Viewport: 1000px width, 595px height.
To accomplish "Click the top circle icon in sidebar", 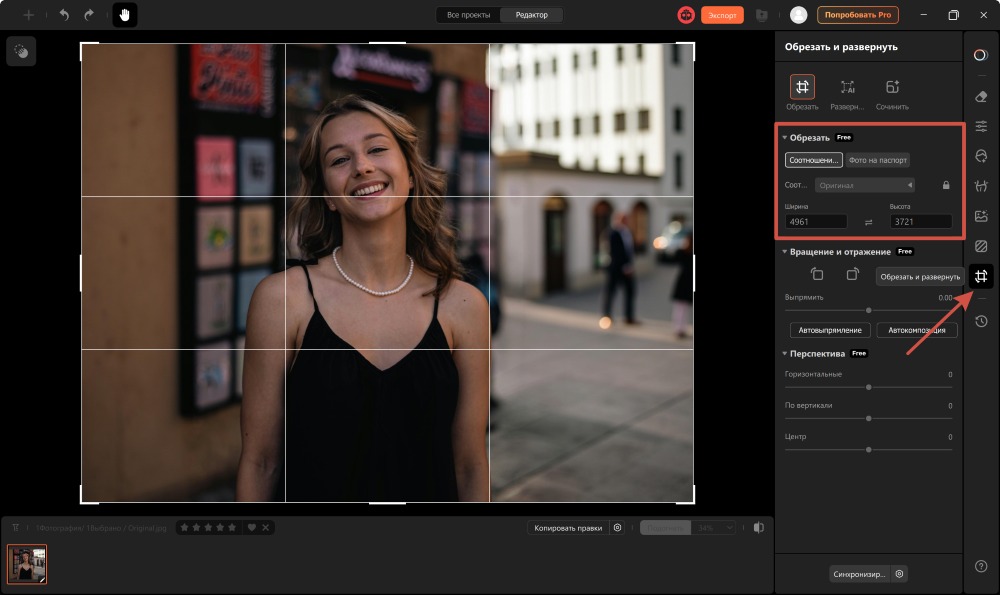I will (981, 55).
